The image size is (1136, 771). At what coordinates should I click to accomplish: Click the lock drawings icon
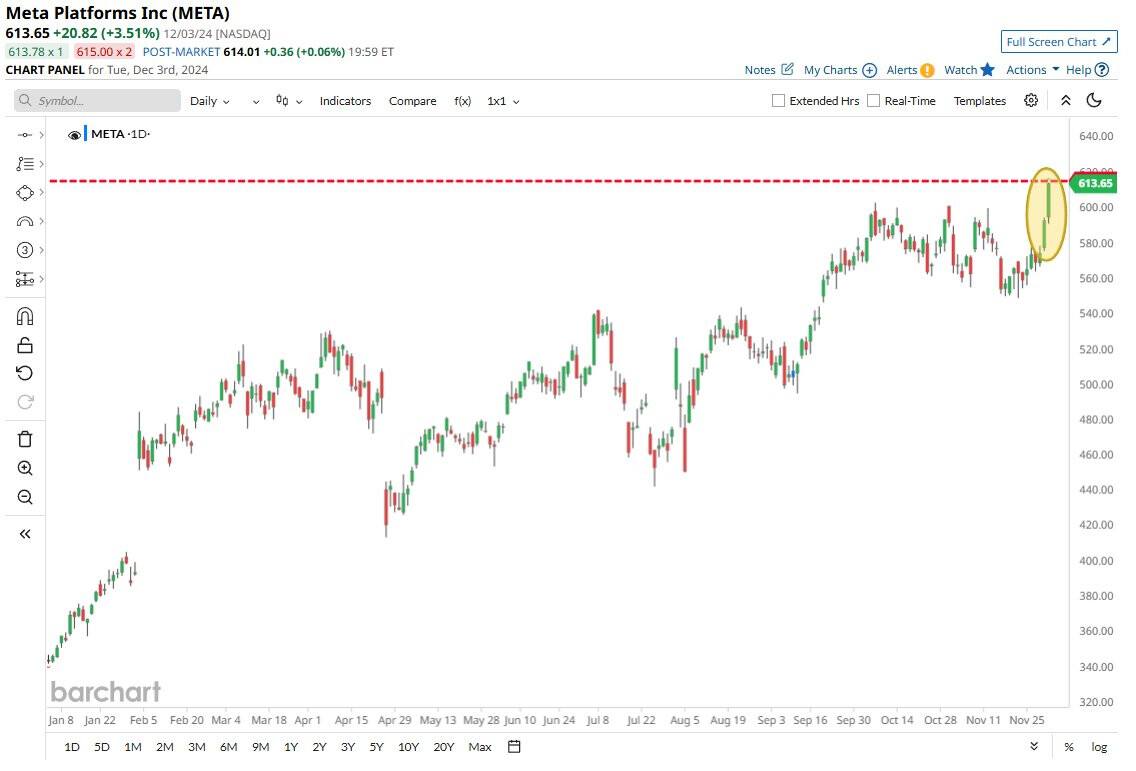click(25, 345)
